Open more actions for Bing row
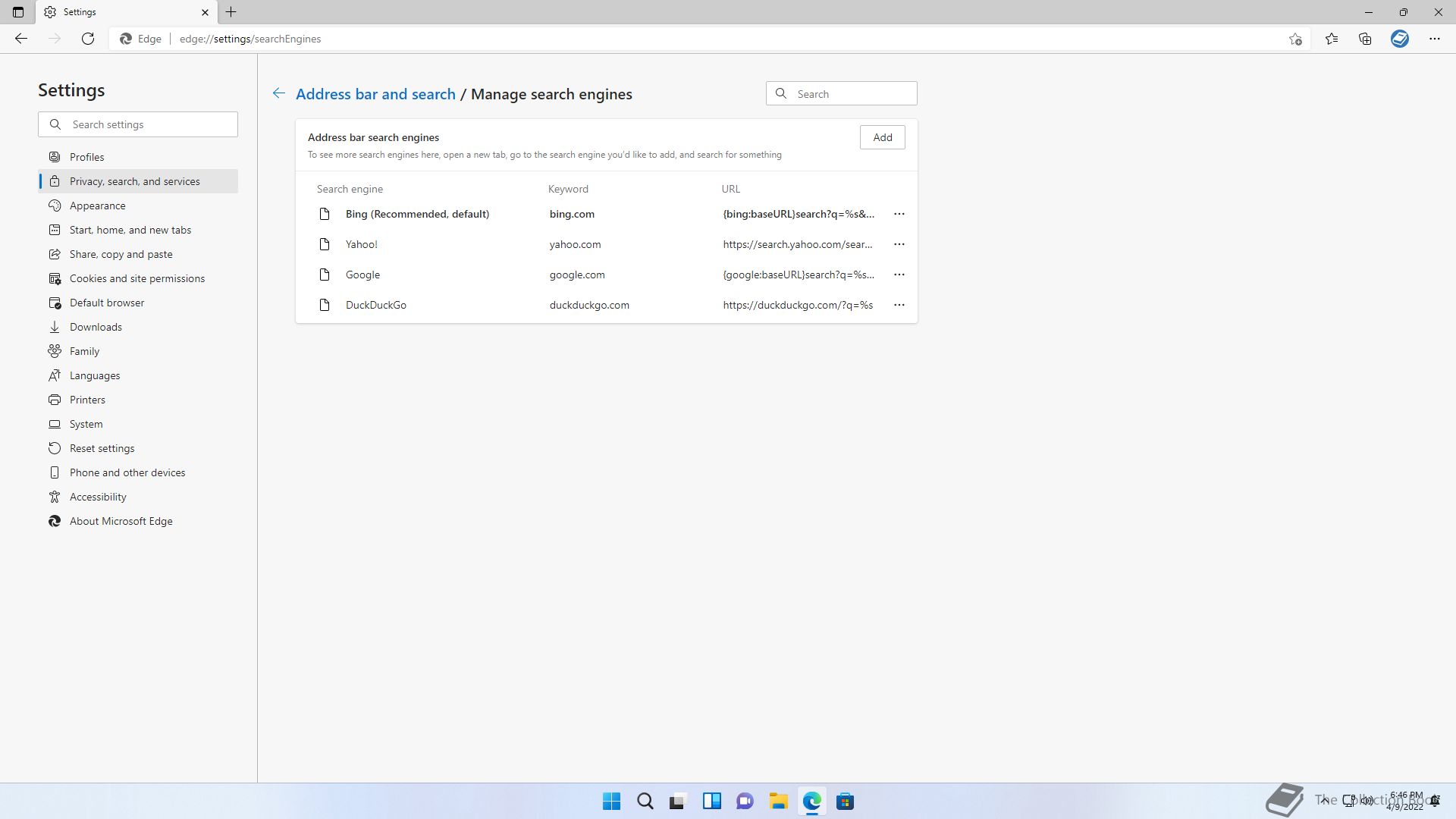The image size is (1456, 819). 899,214
